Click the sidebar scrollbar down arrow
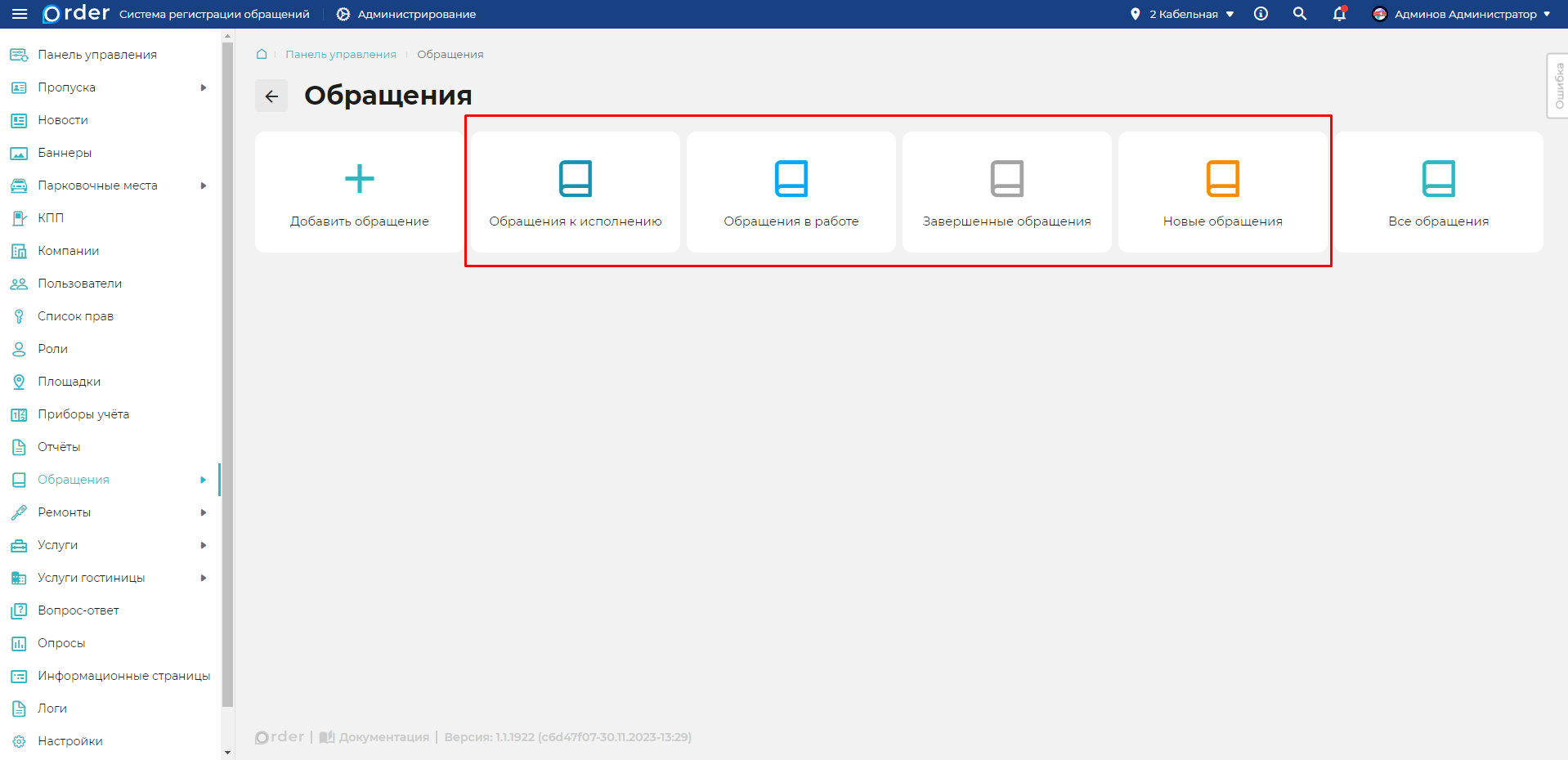 point(227,752)
